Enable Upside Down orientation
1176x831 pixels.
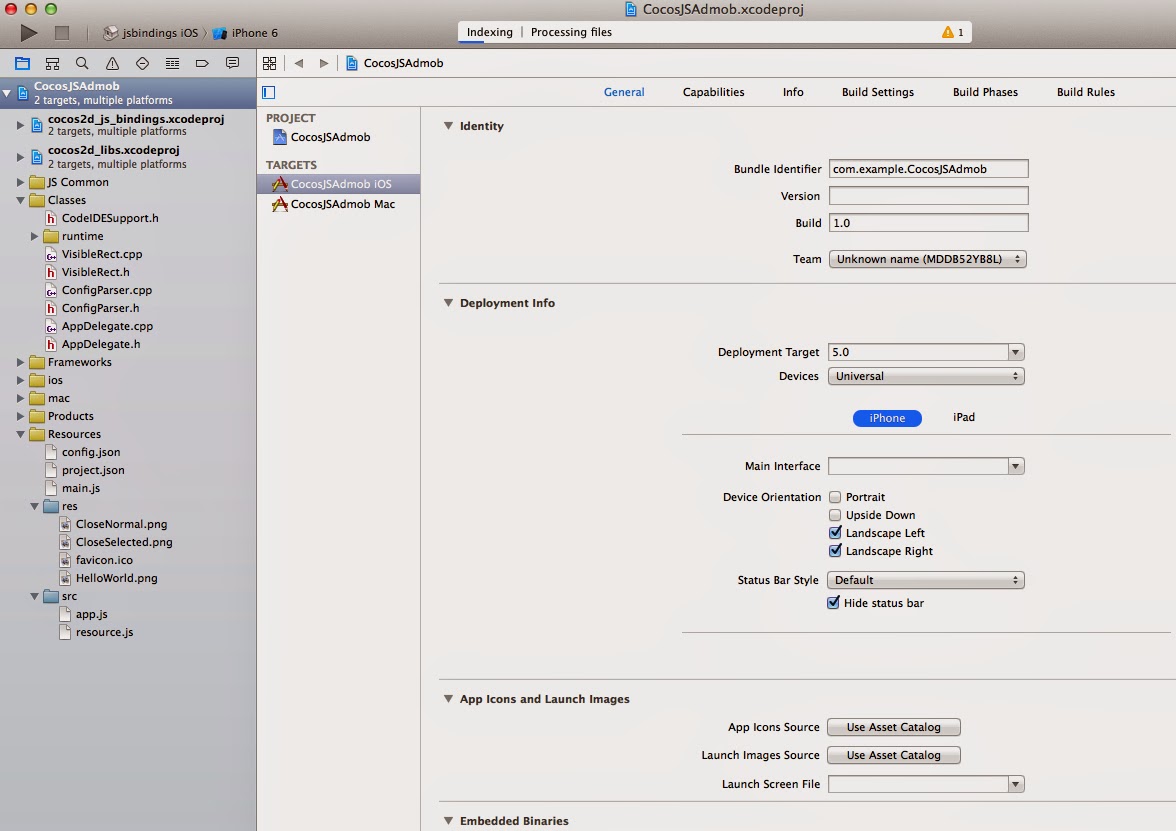tap(835, 515)
